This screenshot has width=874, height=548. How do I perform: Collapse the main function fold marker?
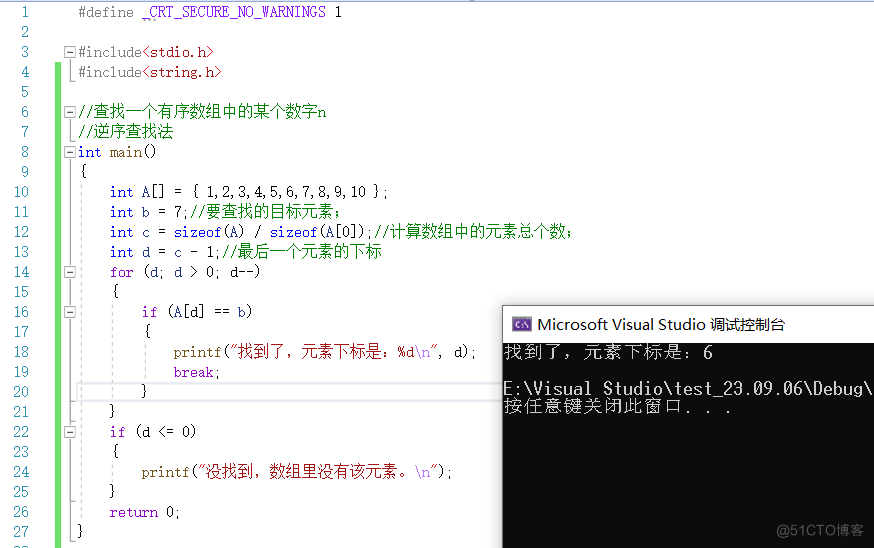[x=70, y=152]
